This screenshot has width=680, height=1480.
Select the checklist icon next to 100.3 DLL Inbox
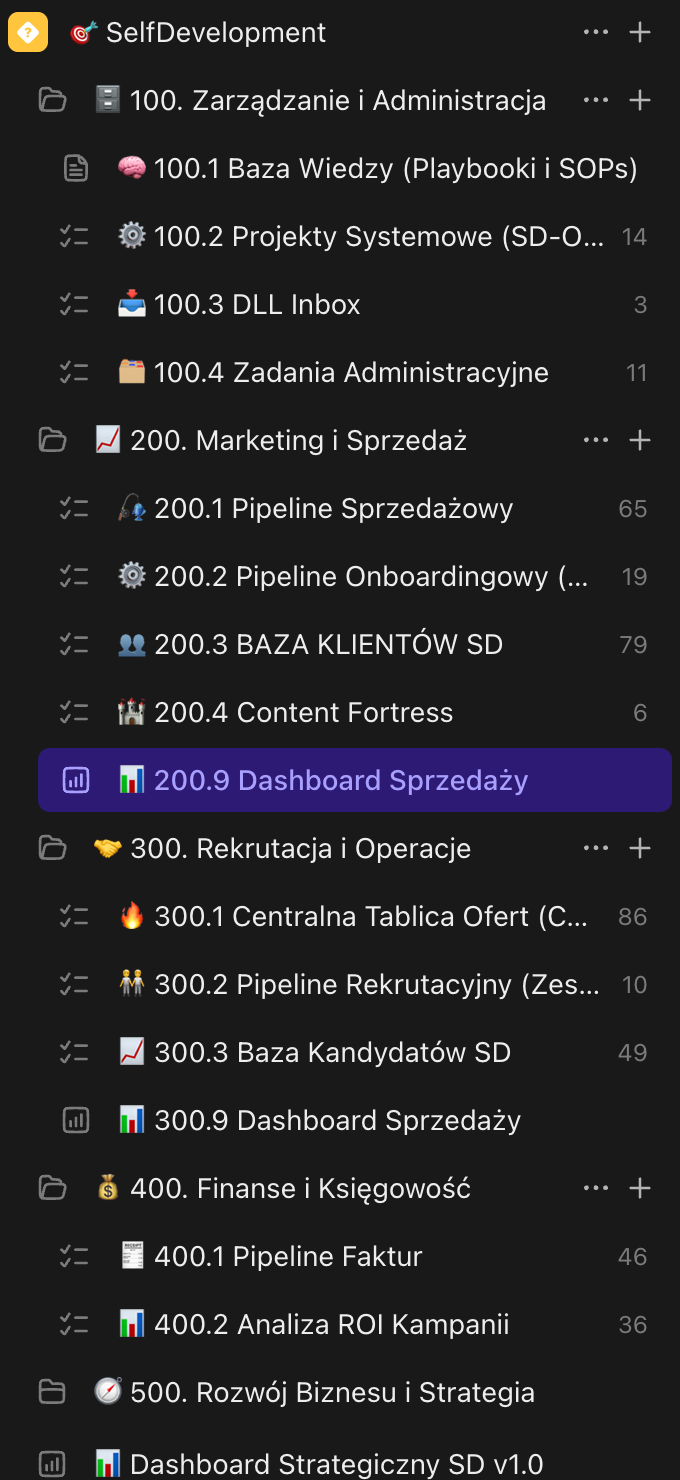point(75,304)
